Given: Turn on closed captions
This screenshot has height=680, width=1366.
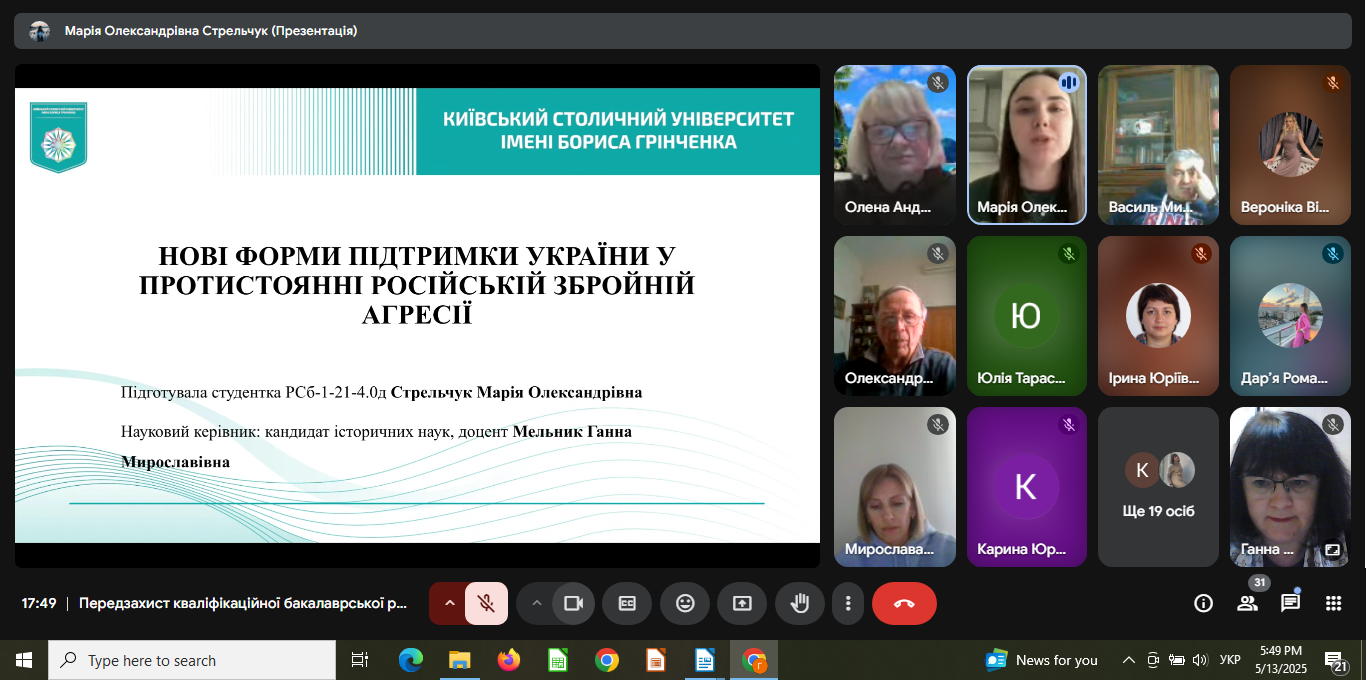Looking at the screenshot, I should 627,604.
